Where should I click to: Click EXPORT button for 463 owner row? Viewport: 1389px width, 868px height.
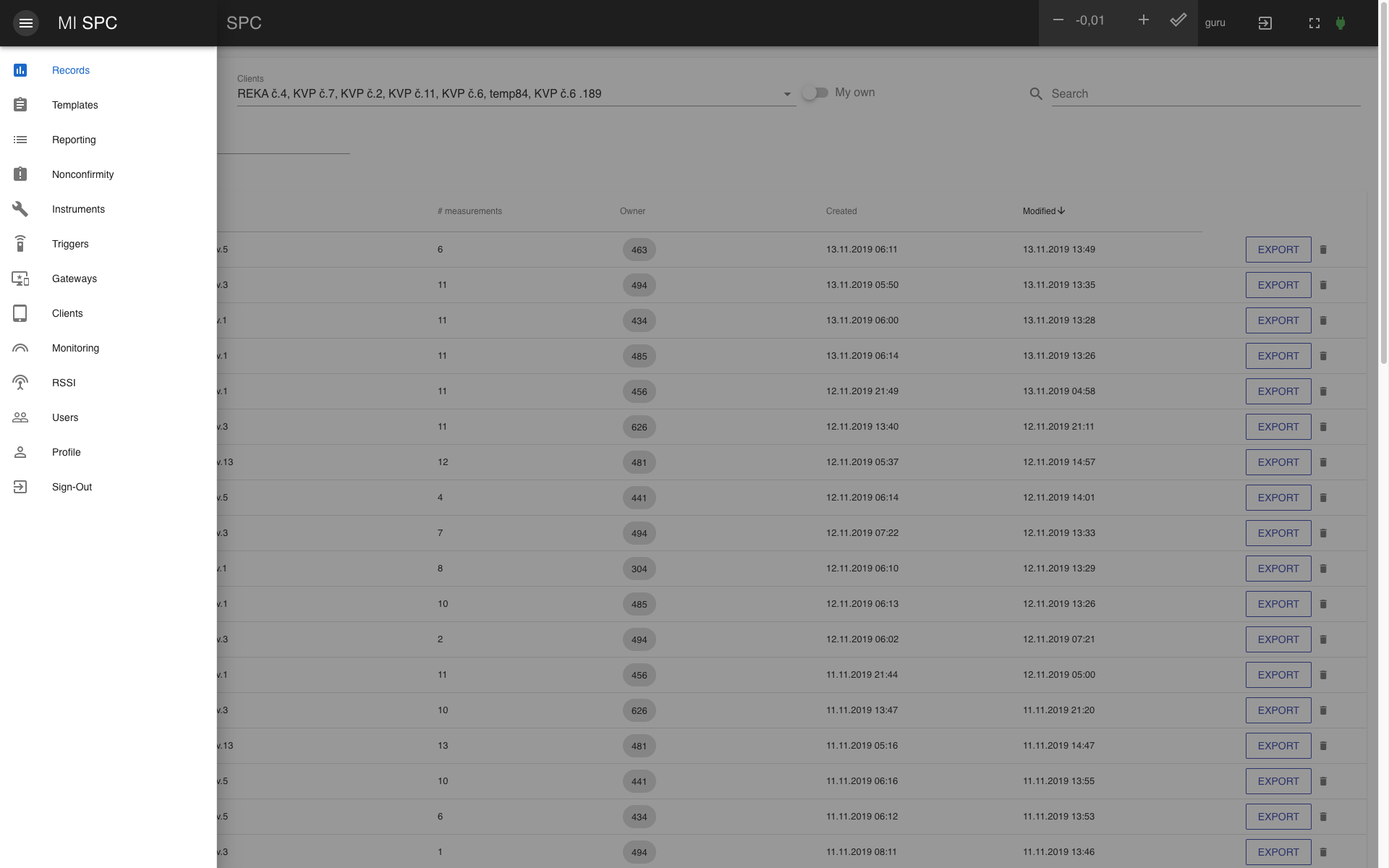[x=1279, y=249]
